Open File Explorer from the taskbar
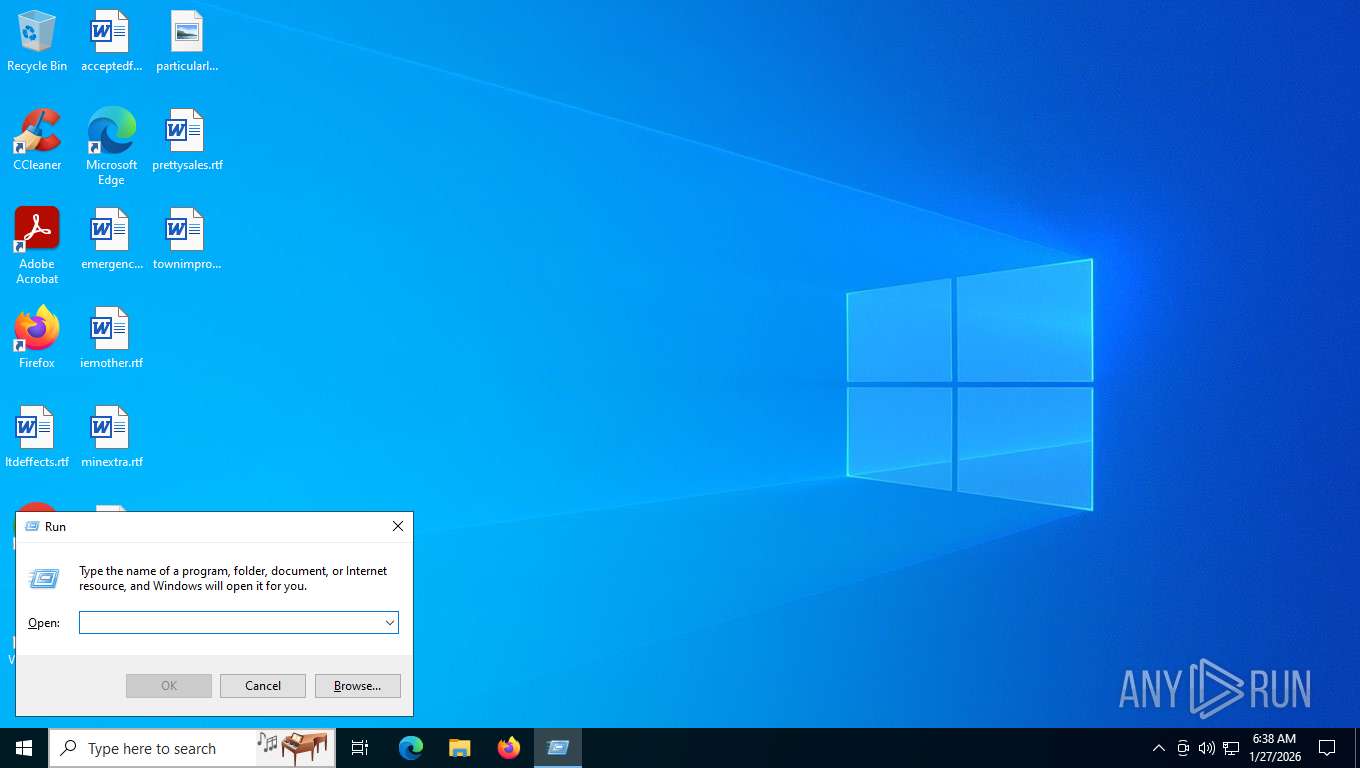 (x=459, y=748)
